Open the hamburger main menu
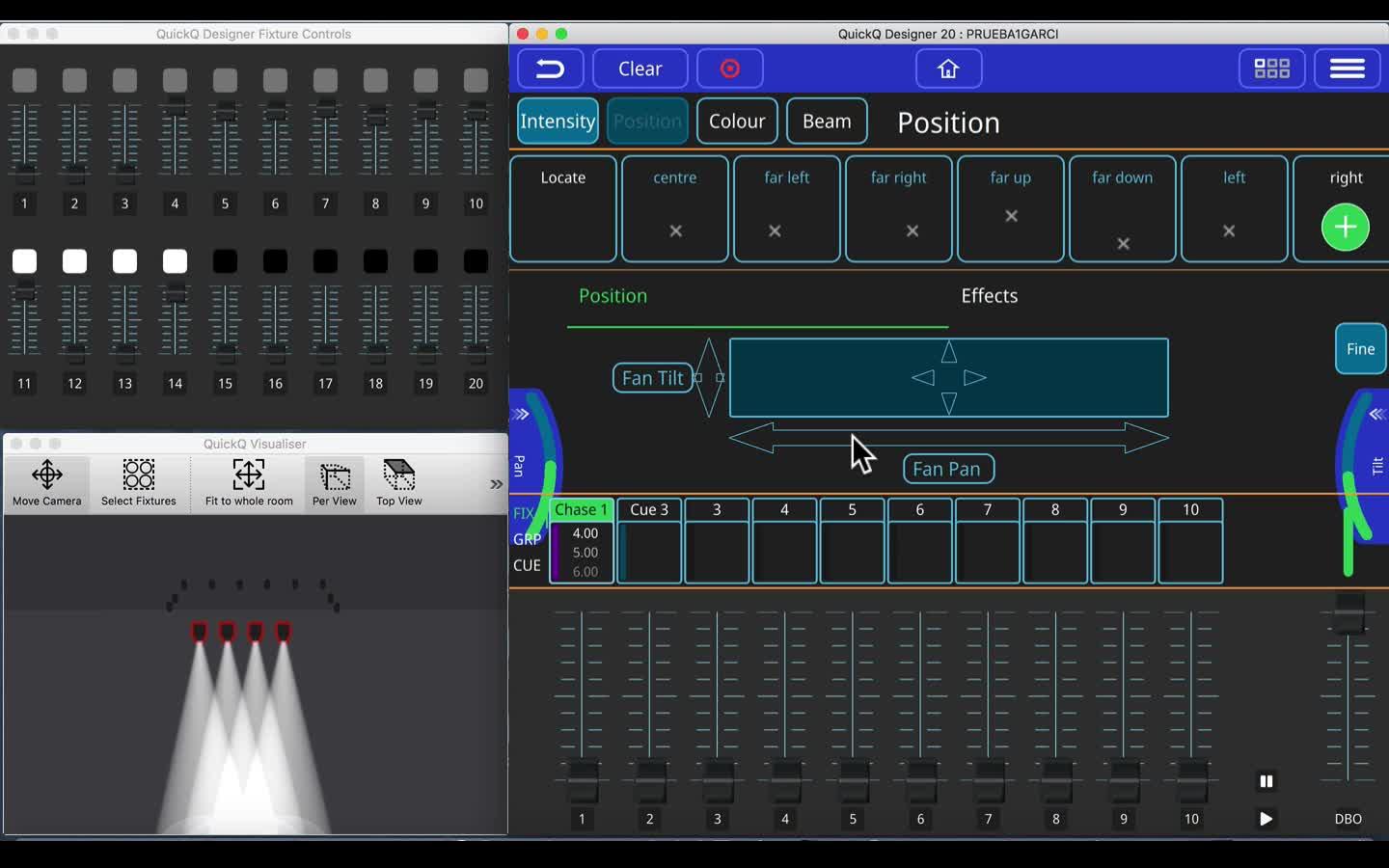1389x868 pixels. [x=1347, y=68]
